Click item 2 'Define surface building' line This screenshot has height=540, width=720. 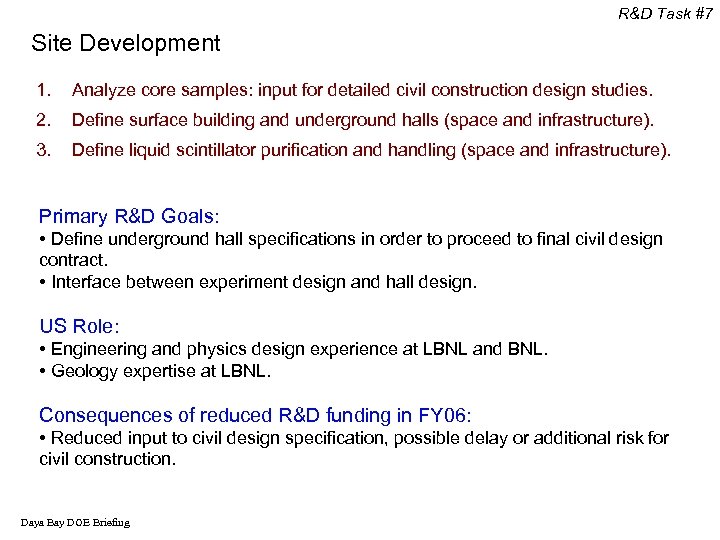(345, 120)
